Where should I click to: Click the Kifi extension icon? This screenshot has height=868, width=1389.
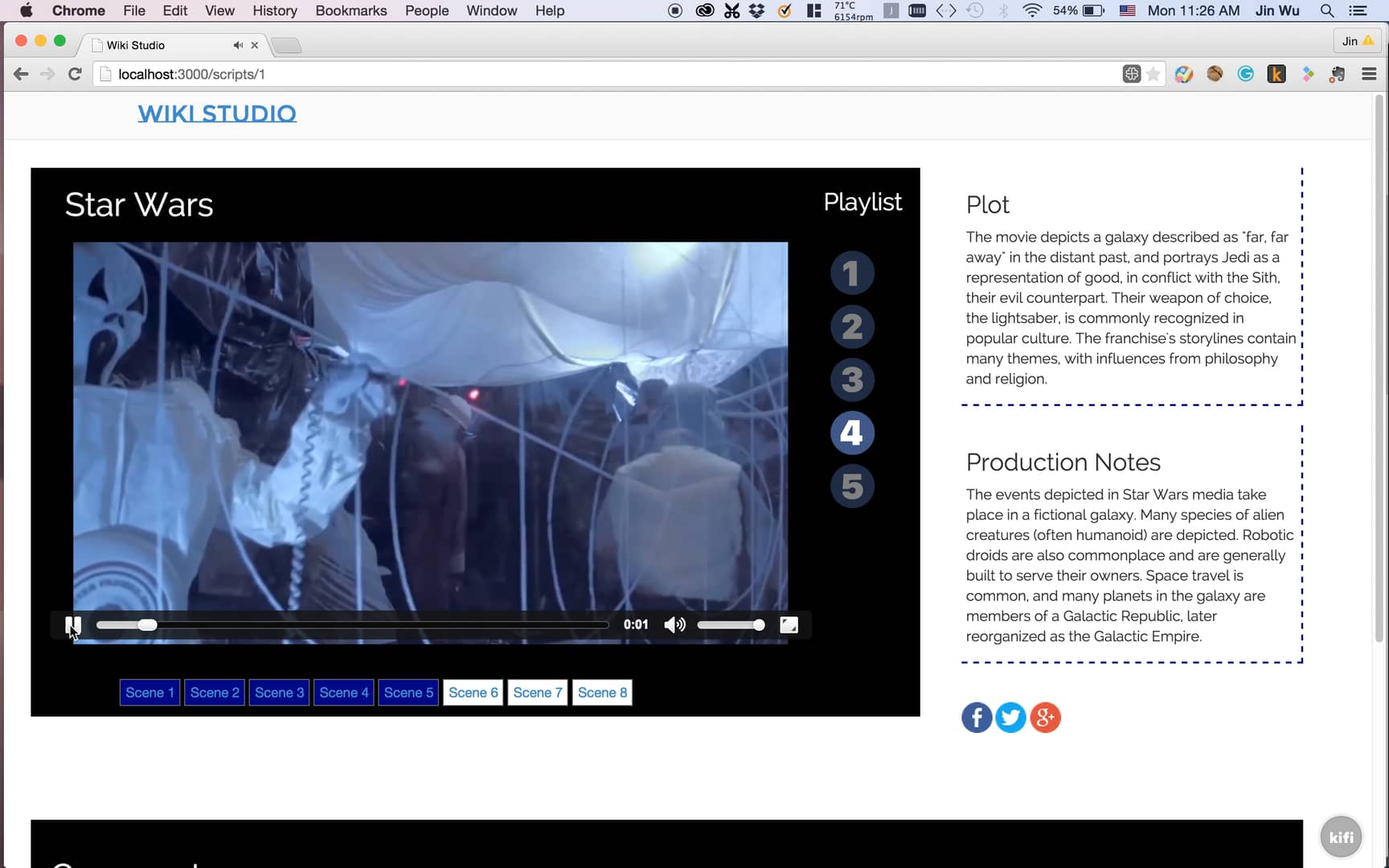1276,74
